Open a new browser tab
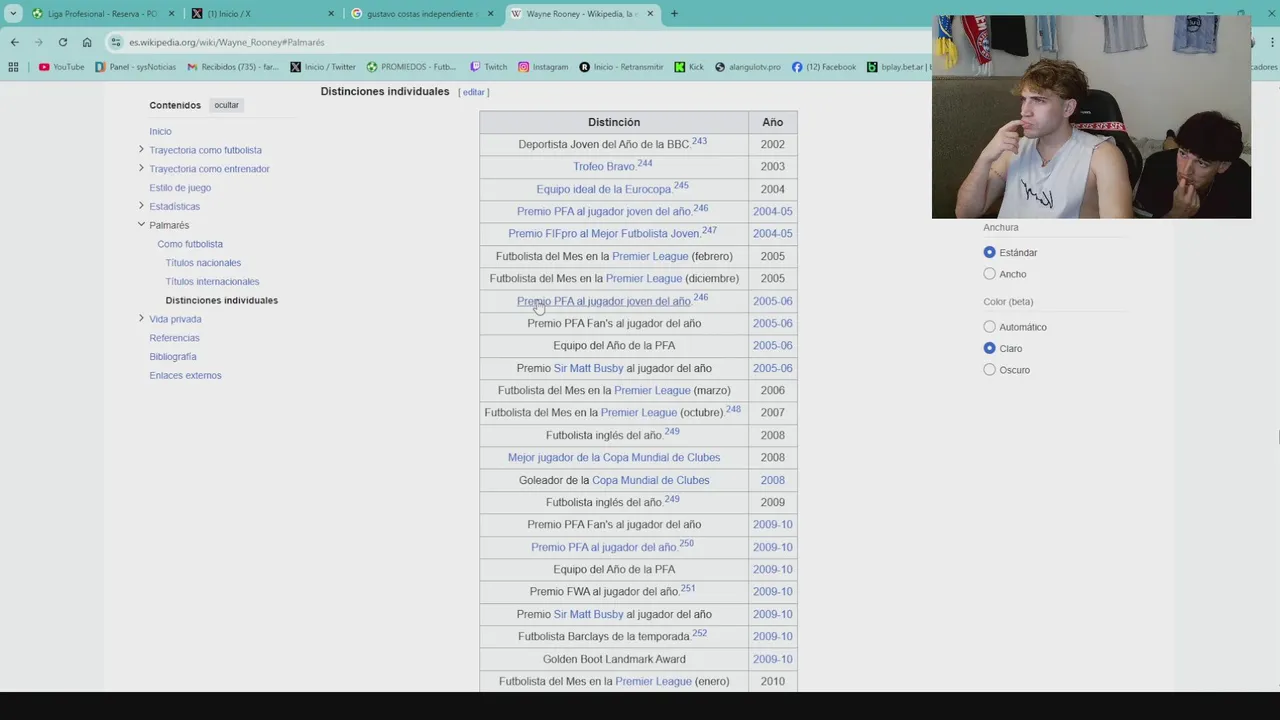Image resolution: width=1280 pixels, height=720 pixels. pyautogui.click(x=674, y=14)
